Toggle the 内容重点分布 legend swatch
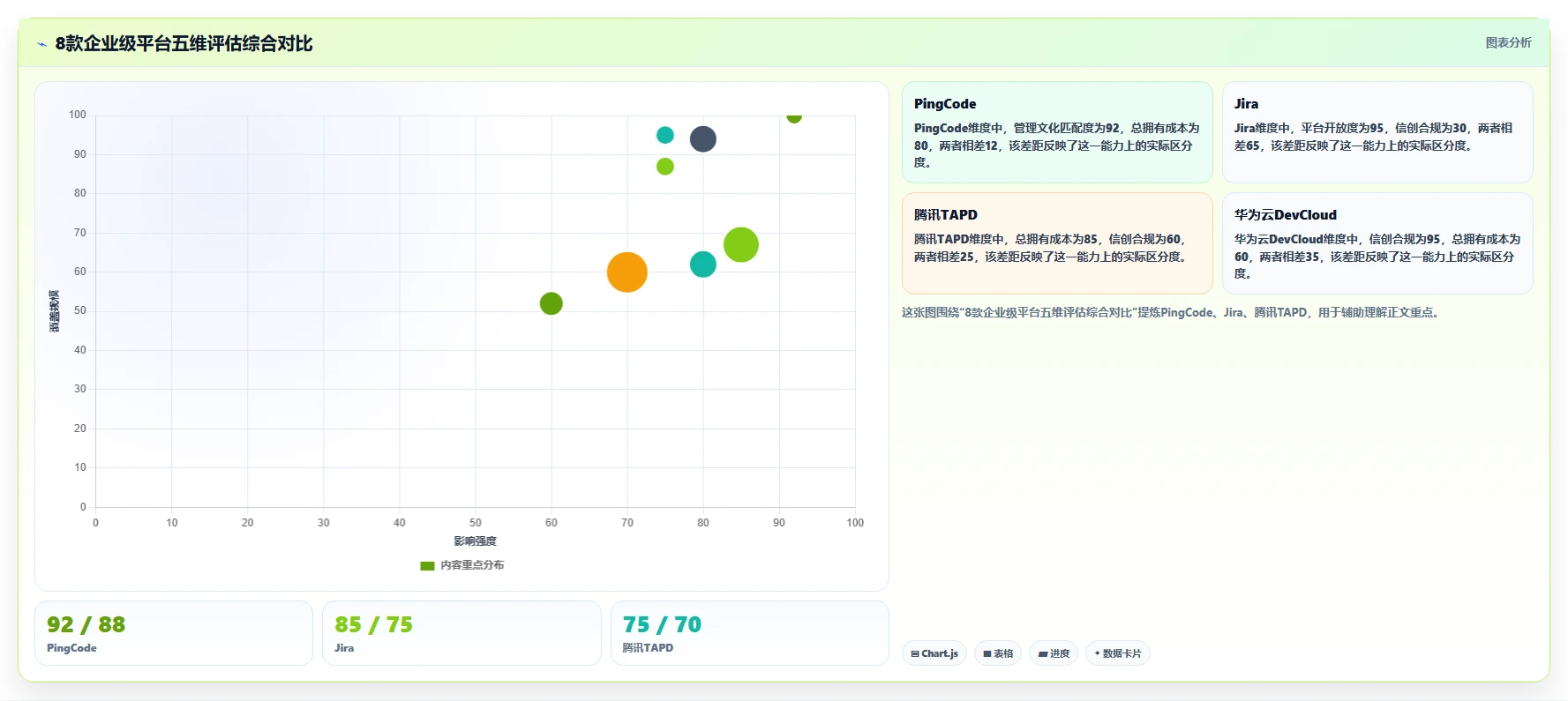The height and width of the screenshot is (701, 1568). tap(428, 565)
